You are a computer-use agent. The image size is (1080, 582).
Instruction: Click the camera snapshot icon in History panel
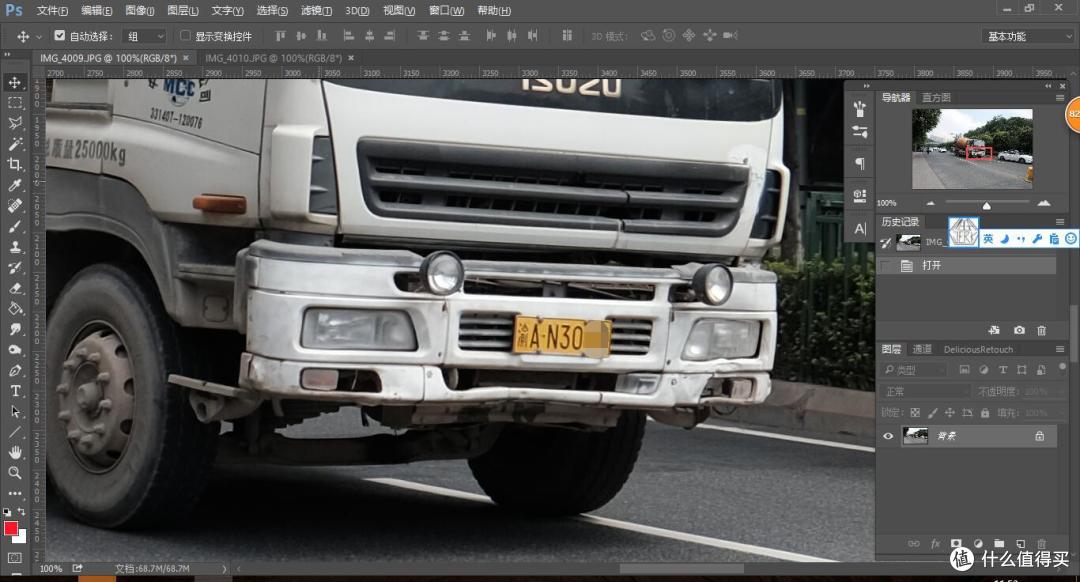coord(1019,330)
